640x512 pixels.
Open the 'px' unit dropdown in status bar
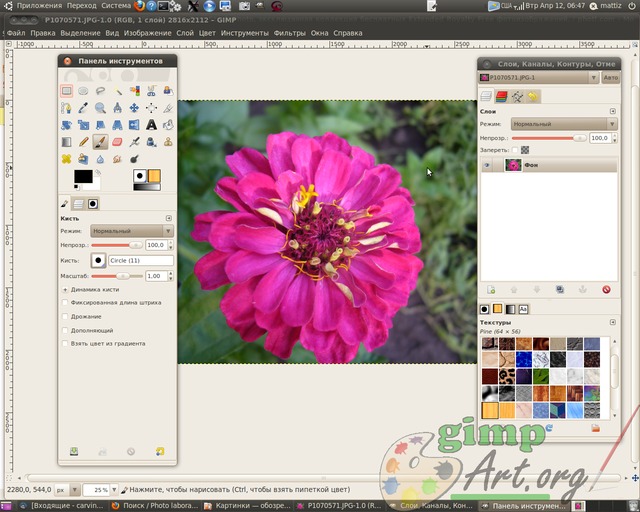(67, 490)
